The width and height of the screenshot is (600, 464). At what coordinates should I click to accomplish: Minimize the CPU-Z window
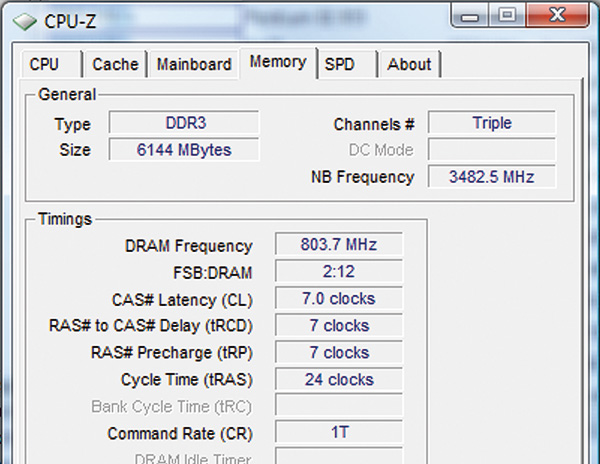(x=470, y=15)
